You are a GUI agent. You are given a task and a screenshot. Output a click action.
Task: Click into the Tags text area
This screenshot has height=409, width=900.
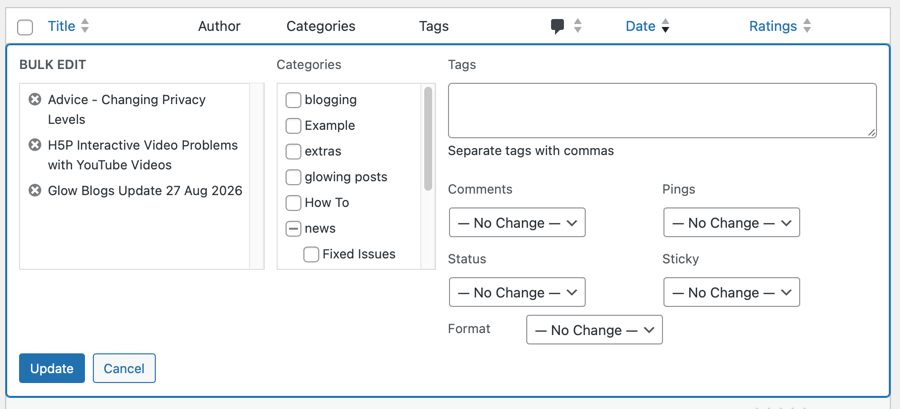[662, 111]
